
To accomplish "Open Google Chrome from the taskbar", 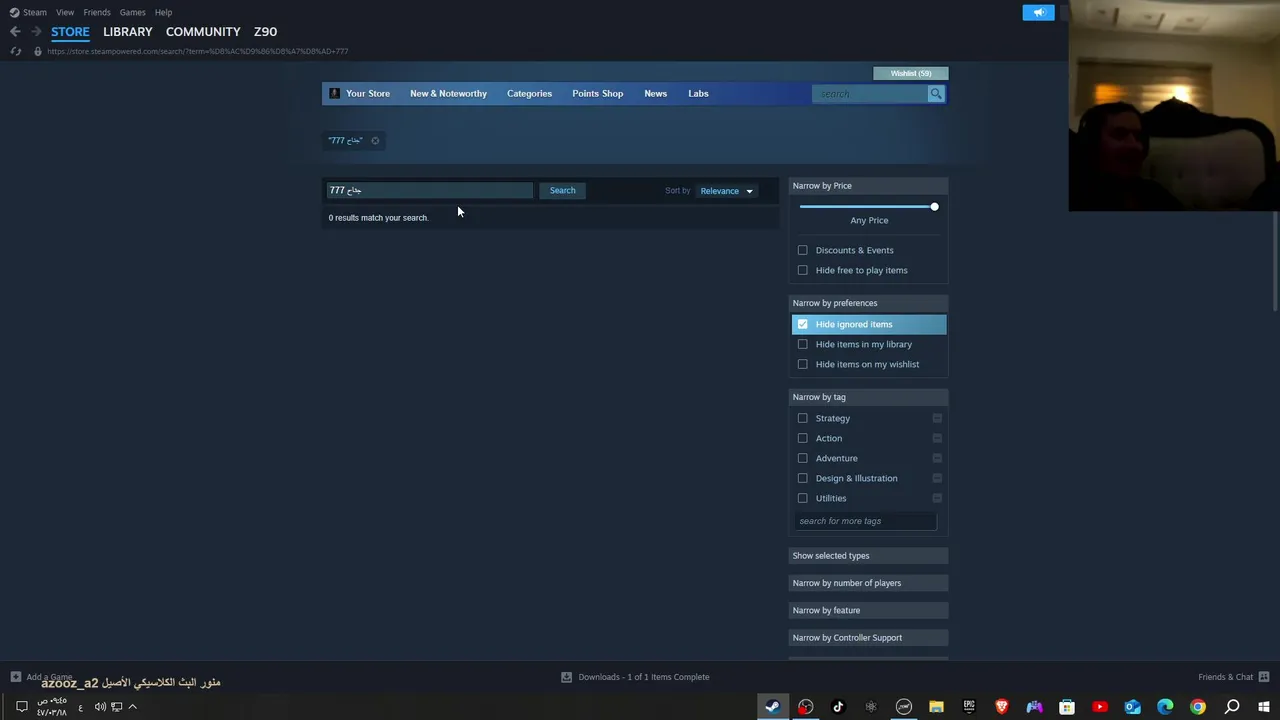I will 1198,707.
